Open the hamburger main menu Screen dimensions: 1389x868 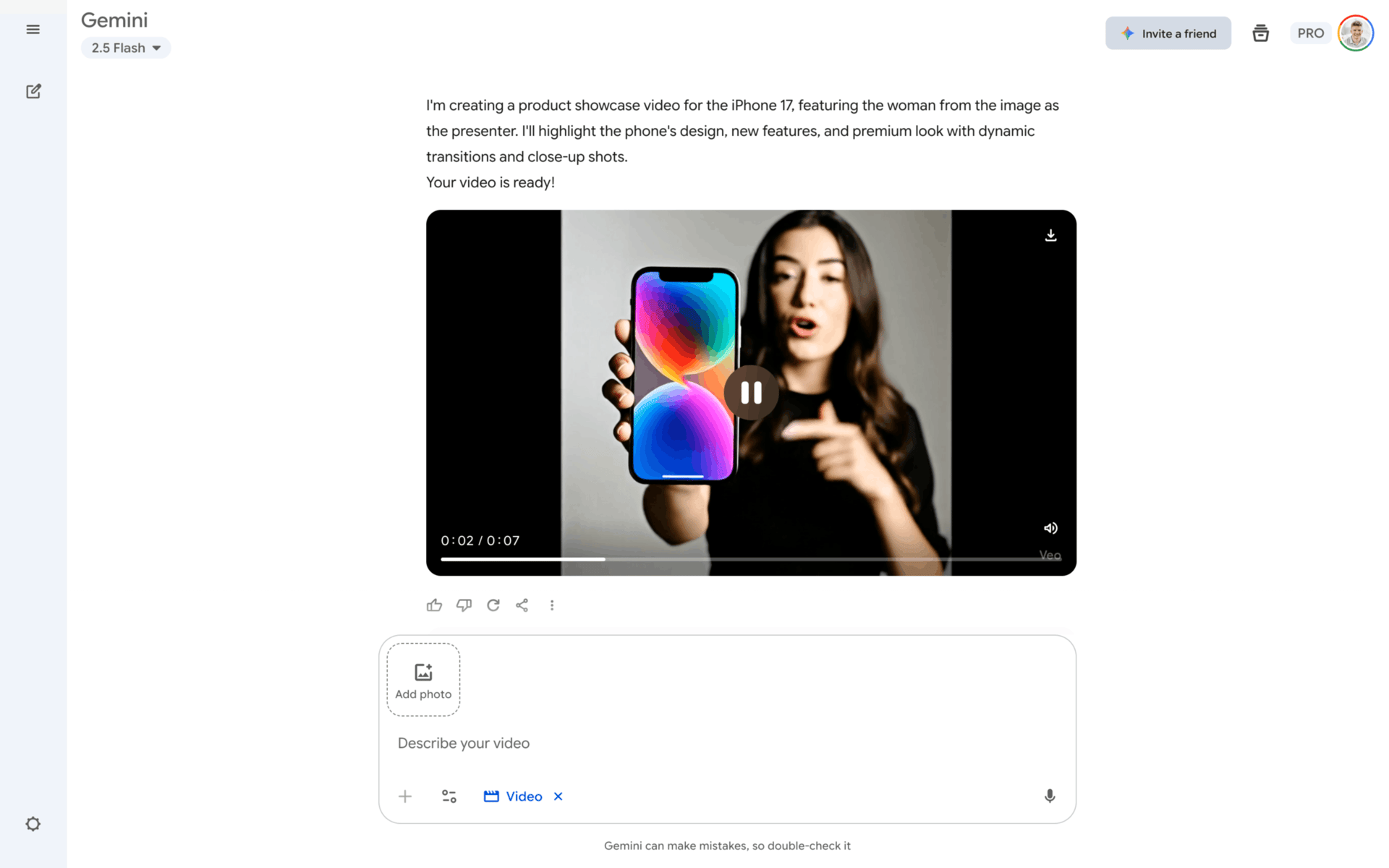33,30
